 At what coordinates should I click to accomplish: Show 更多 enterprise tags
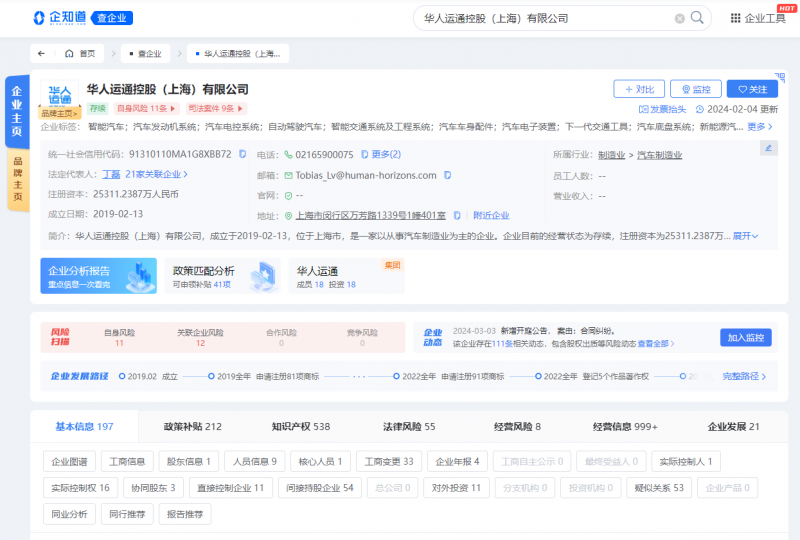(x=760, y=127)
